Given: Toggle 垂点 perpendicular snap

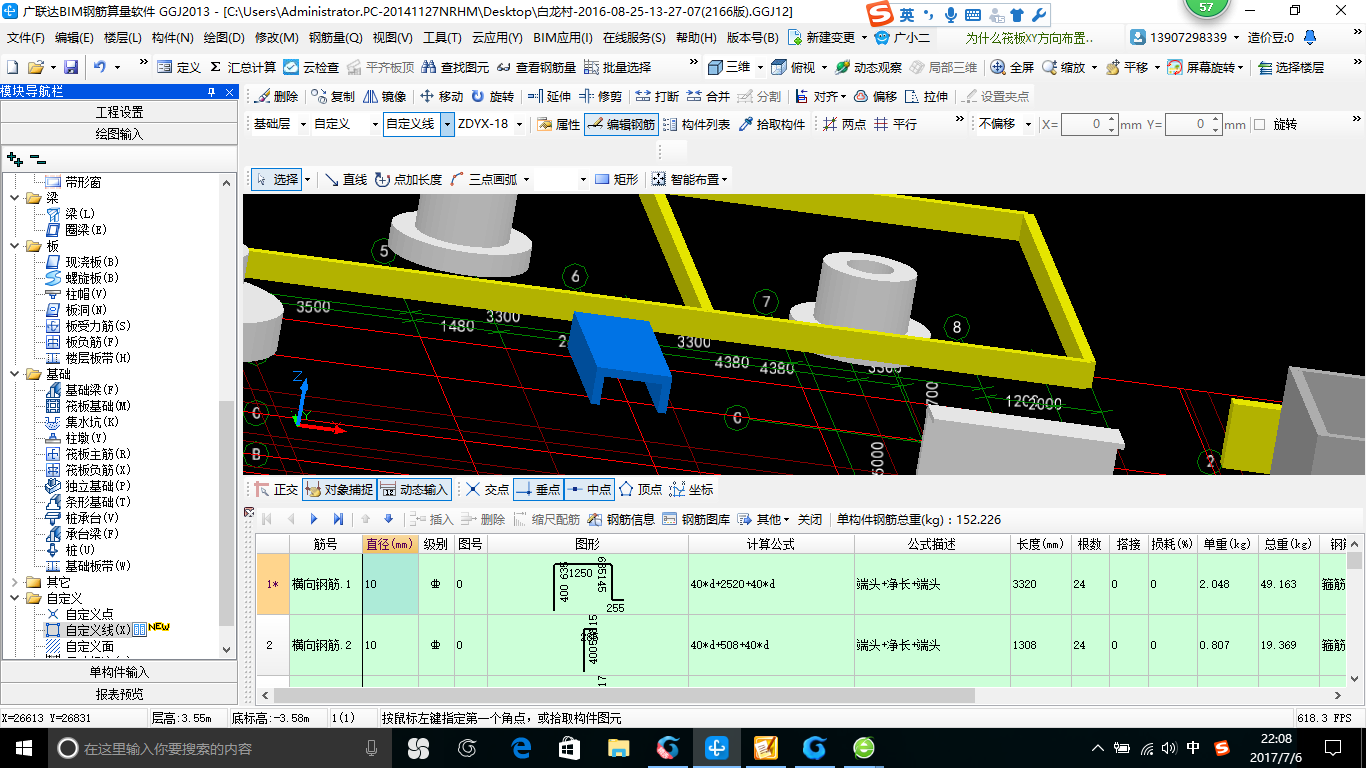Looking at the screenshot, I should pos(538,490).
